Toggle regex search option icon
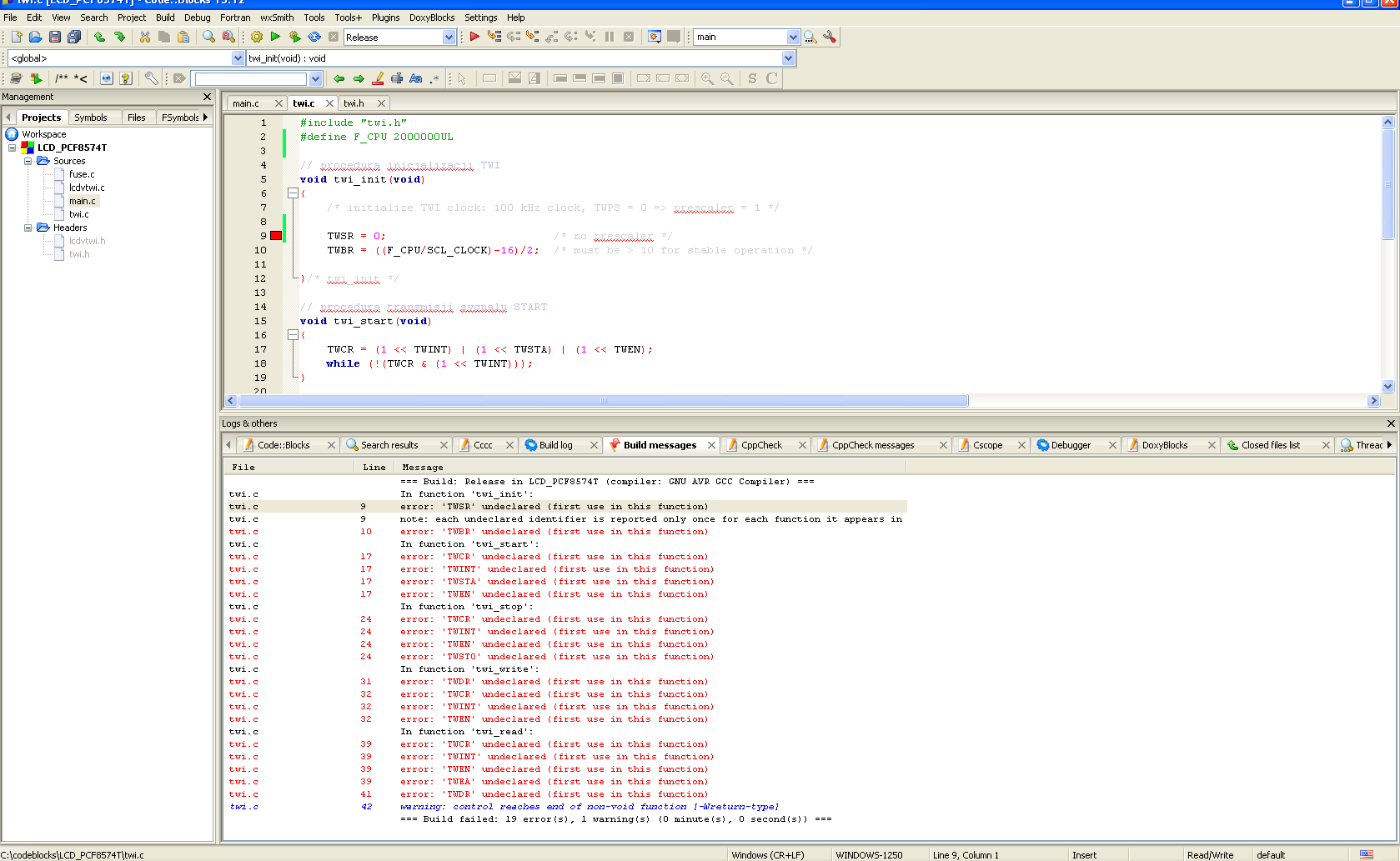Screen dimensions: 1400x861 coord(434,78)
